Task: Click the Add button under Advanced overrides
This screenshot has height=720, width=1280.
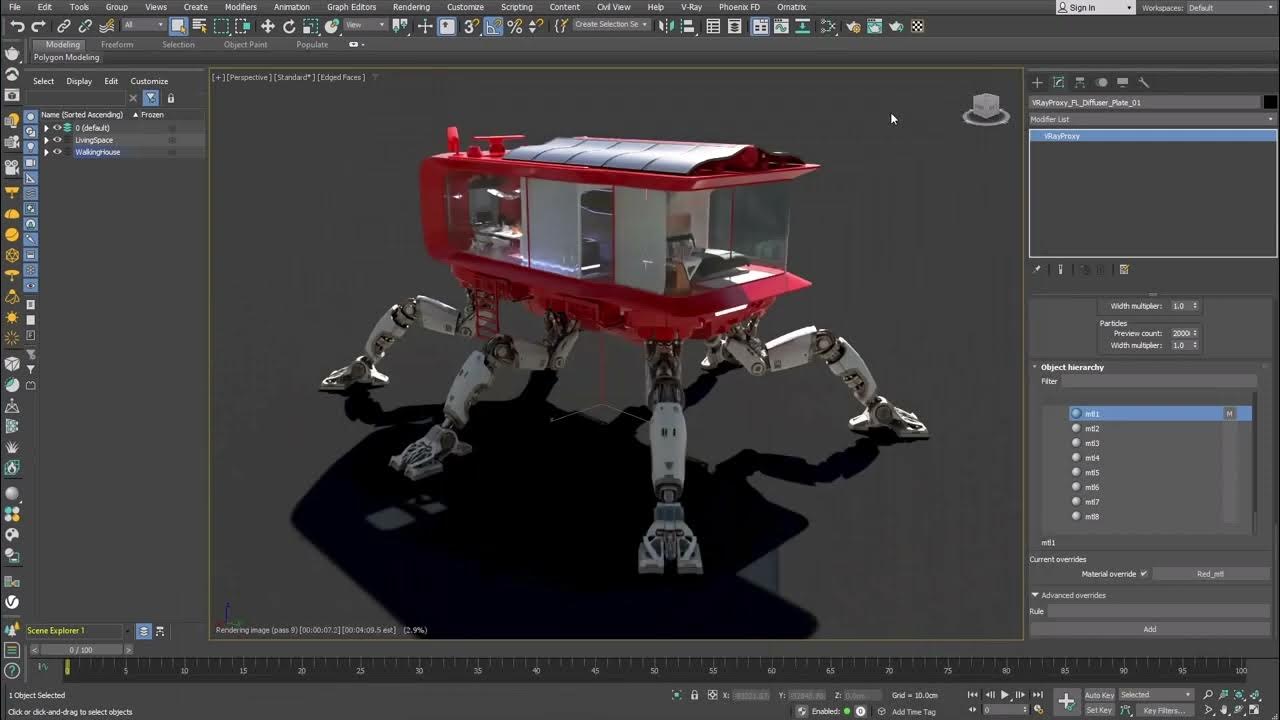Action: click(1149, 629)
